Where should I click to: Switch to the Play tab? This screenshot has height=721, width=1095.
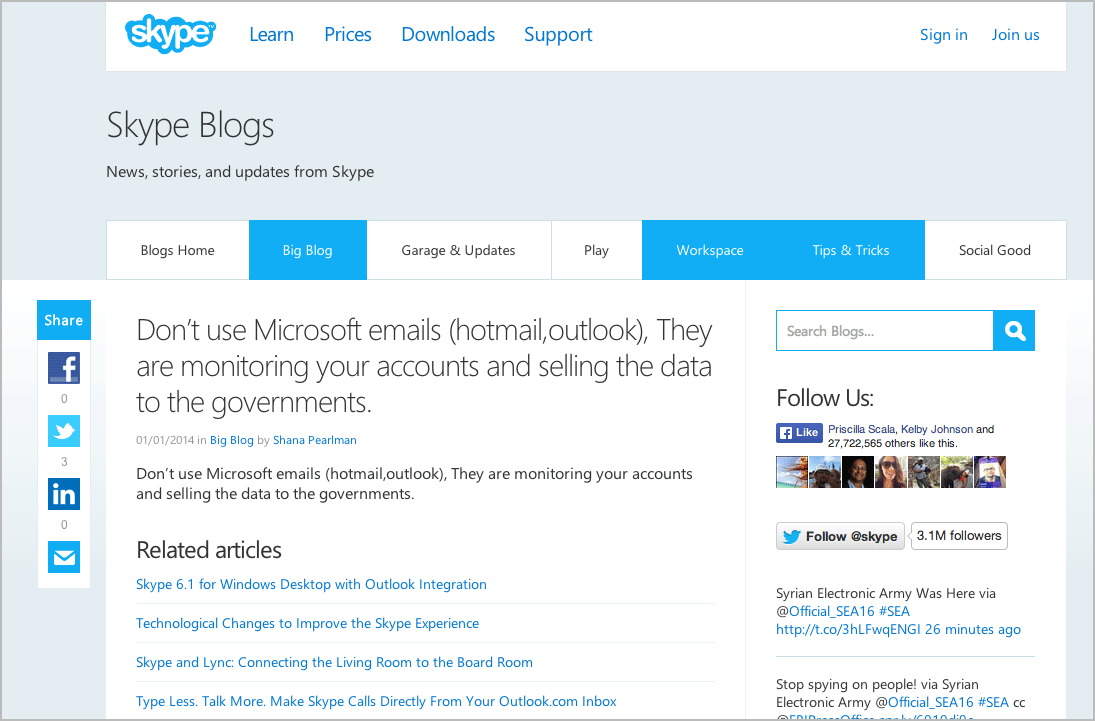pyautogui.click(x=596, y=250)
